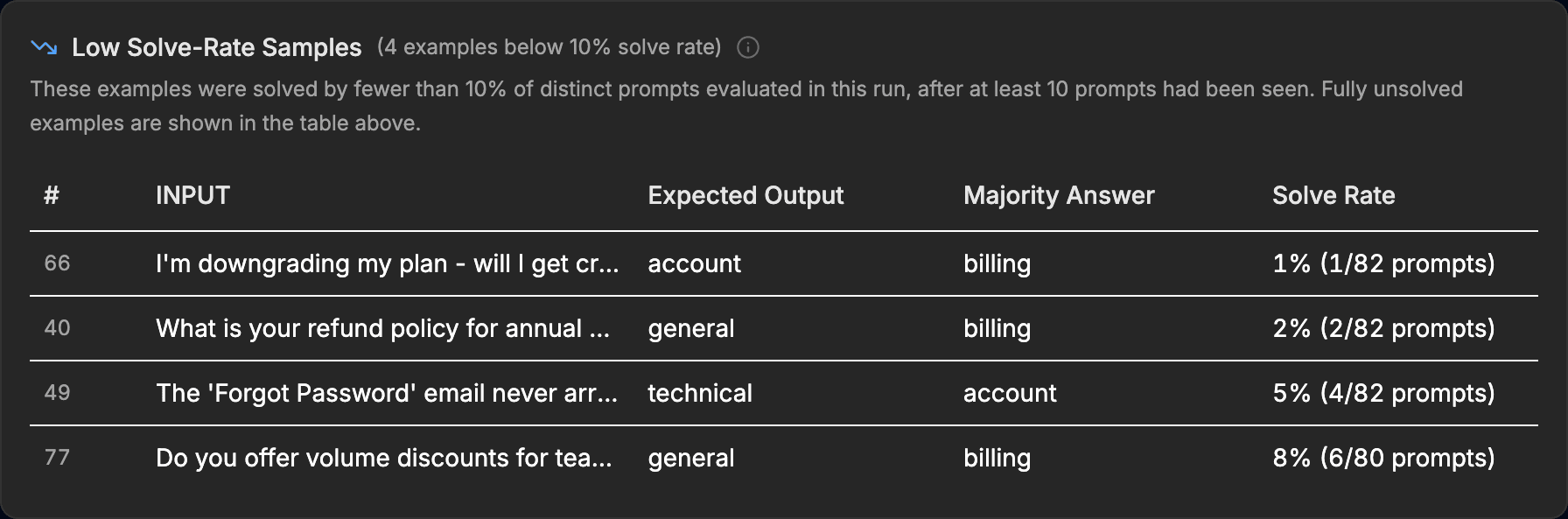Click the 'technical' expected output cell
This screenshot has width=1568, height=519.
coord(699,393)
